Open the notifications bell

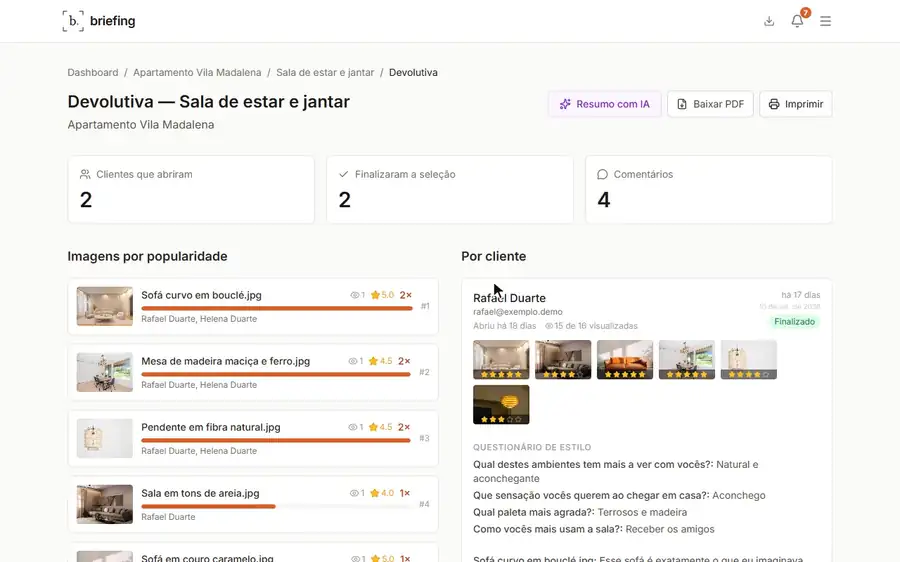(797, 21)
